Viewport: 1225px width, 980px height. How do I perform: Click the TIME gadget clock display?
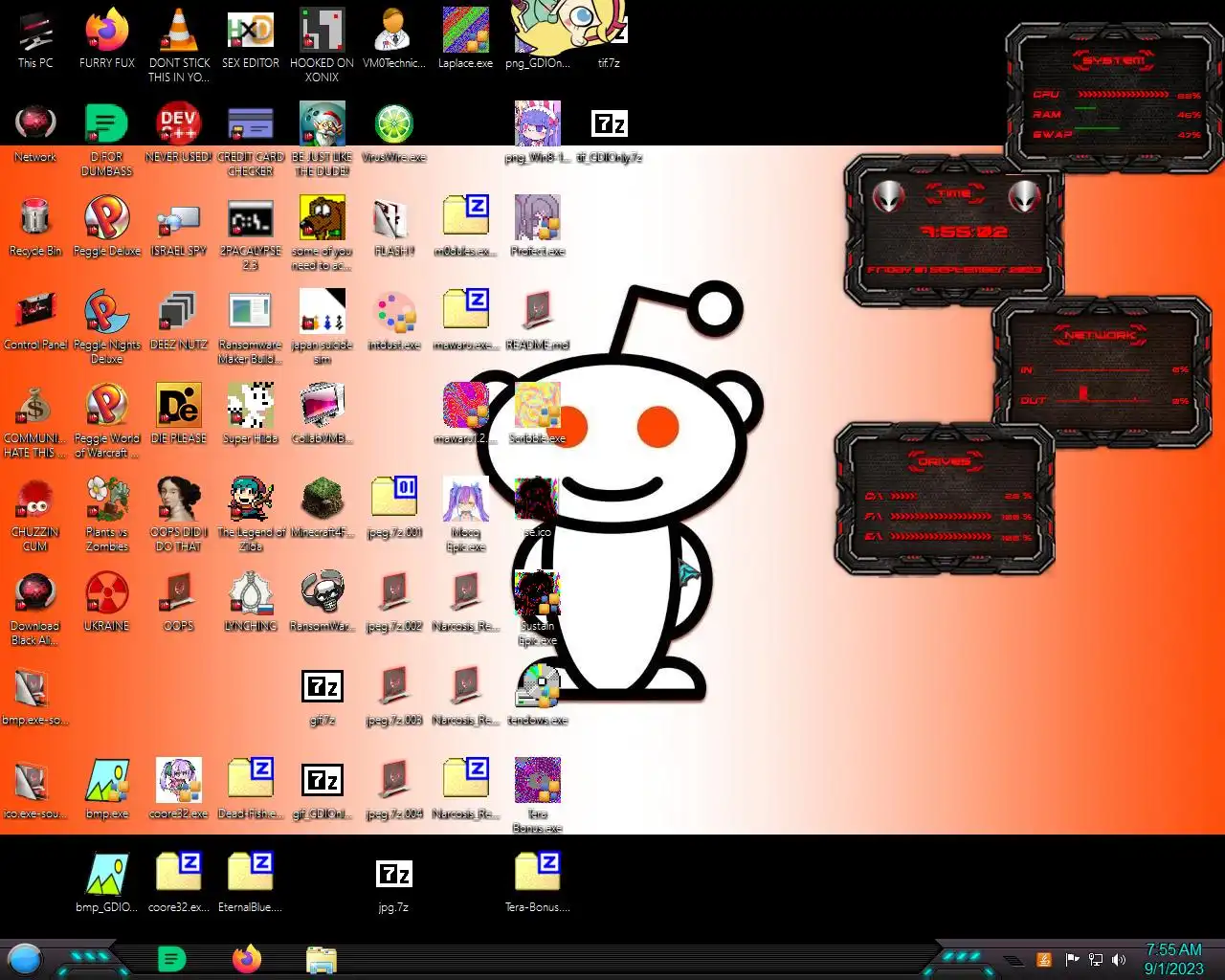point(955,231)
